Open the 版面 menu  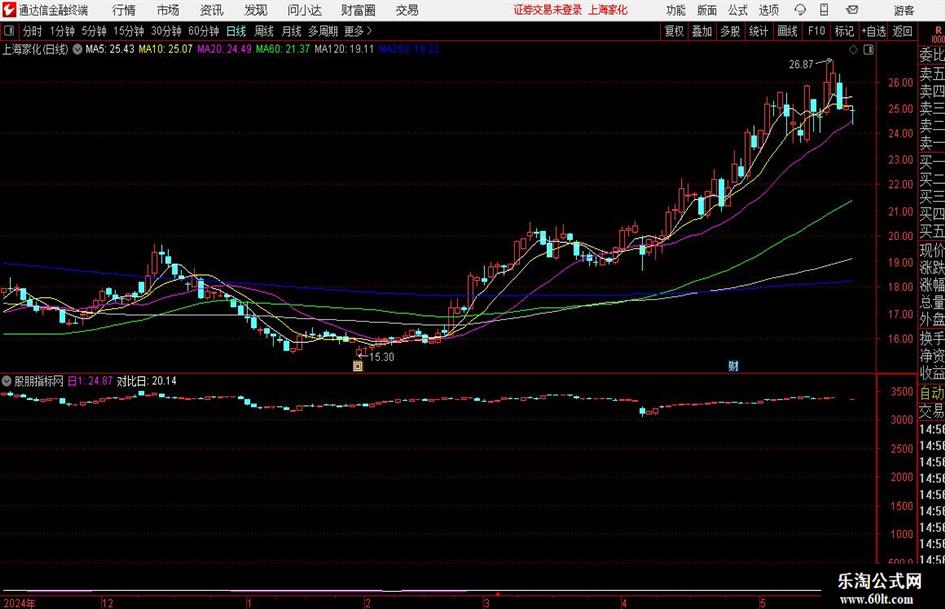click(706, 10)
